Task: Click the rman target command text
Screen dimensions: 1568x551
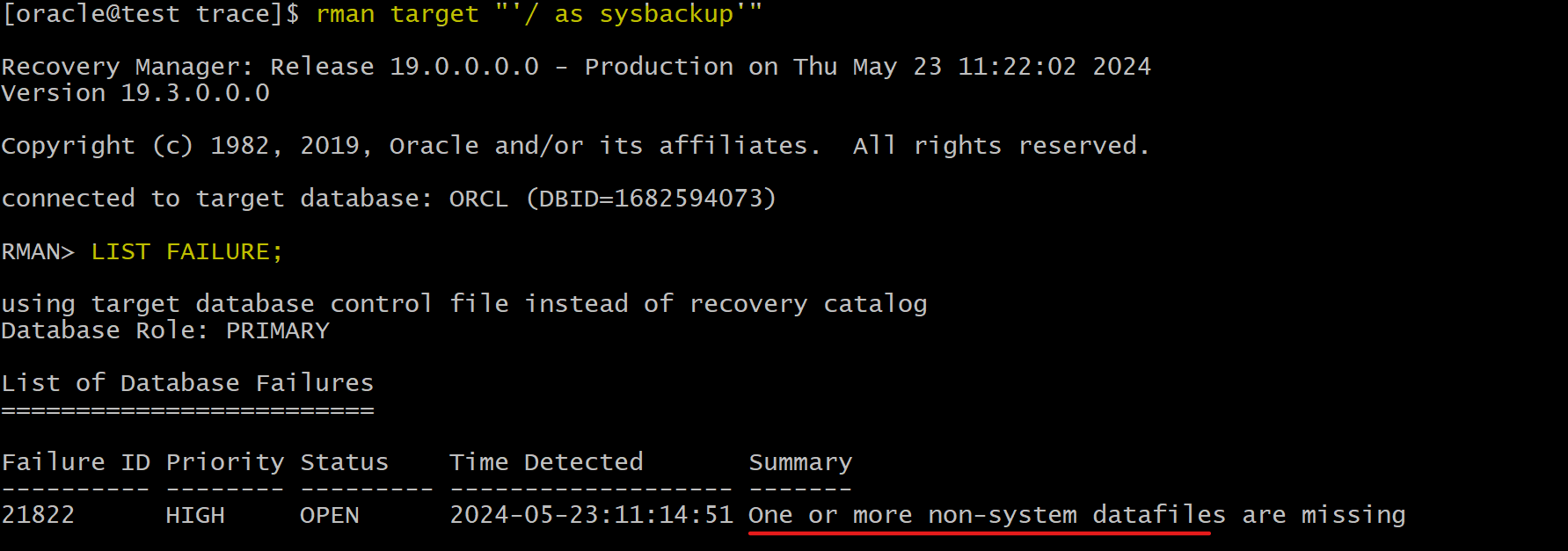Action: pos(539,14)
